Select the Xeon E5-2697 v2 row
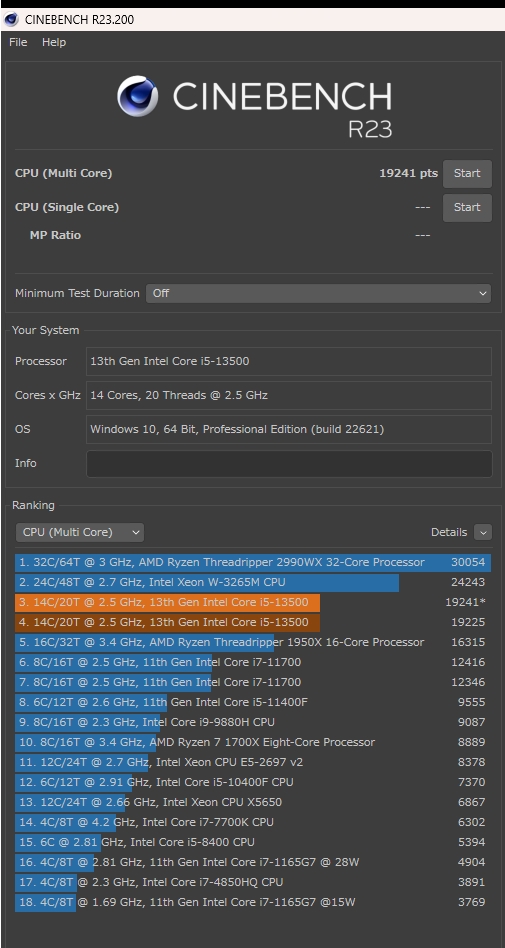505x948 pixels. click(253, 762)
